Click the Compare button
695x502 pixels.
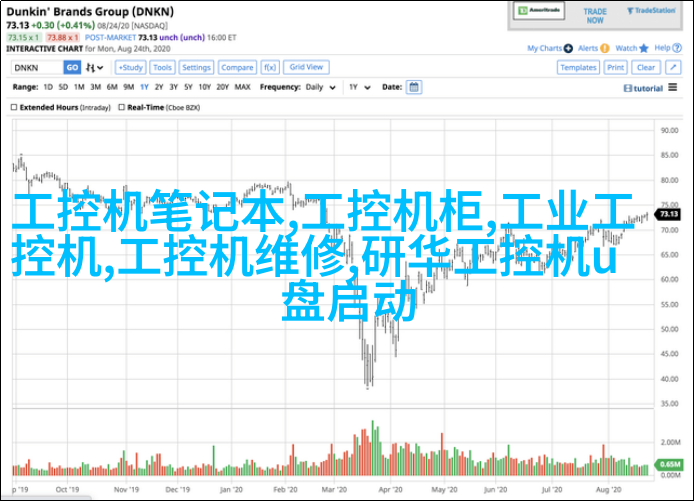(x=237, y=67)
